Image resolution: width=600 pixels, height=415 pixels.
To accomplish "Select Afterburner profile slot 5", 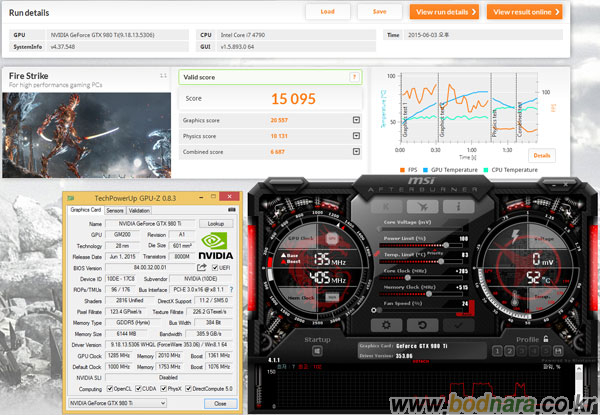I will pos(546,351).
